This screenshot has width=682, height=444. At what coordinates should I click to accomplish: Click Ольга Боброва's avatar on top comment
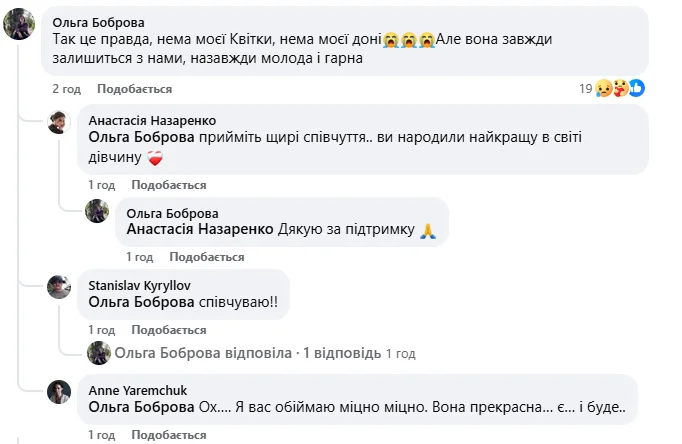pyautogui.click(x=20, y=25)
